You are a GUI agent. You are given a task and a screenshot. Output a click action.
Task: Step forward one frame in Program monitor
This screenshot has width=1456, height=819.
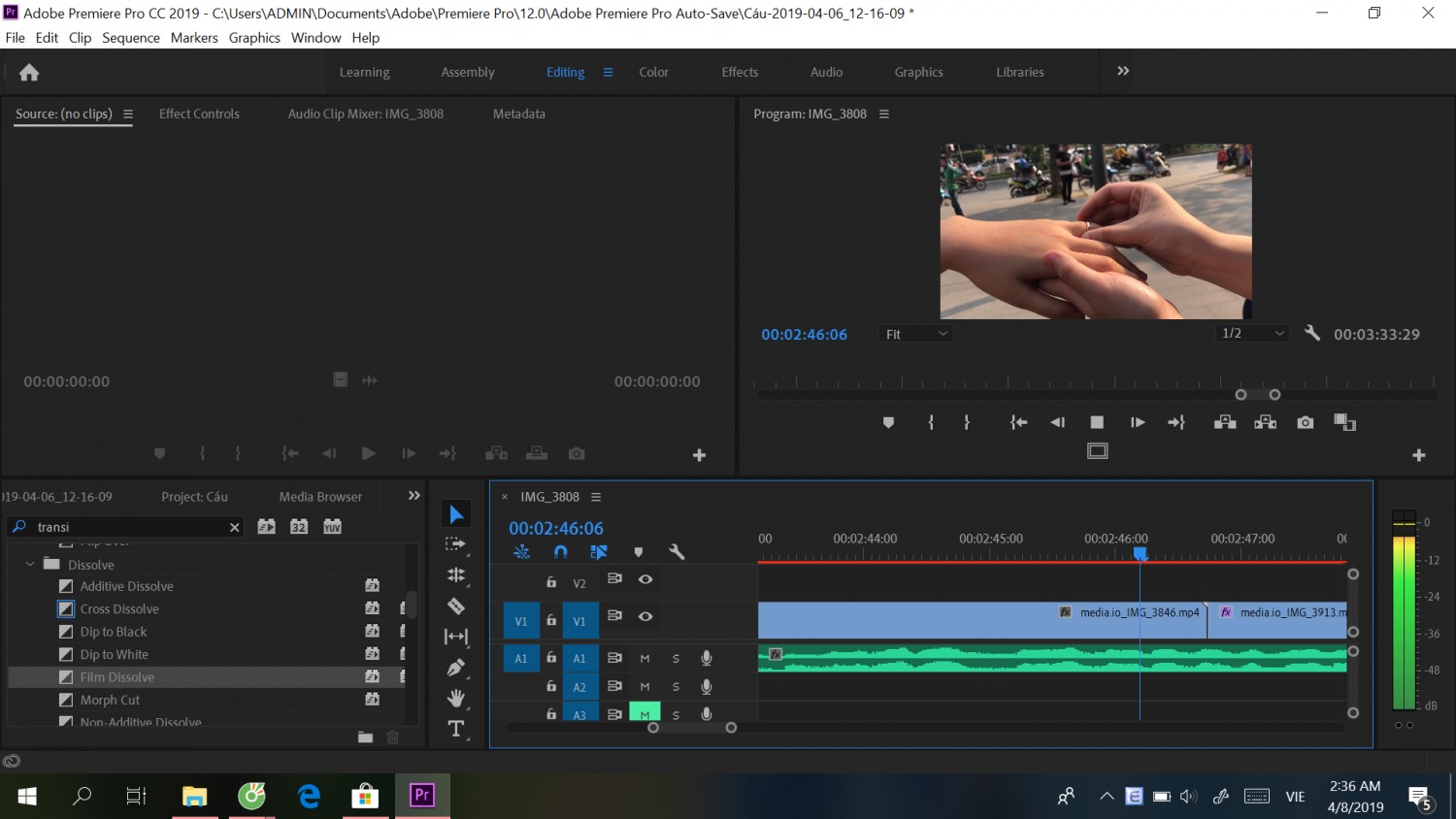(1138, 422)
